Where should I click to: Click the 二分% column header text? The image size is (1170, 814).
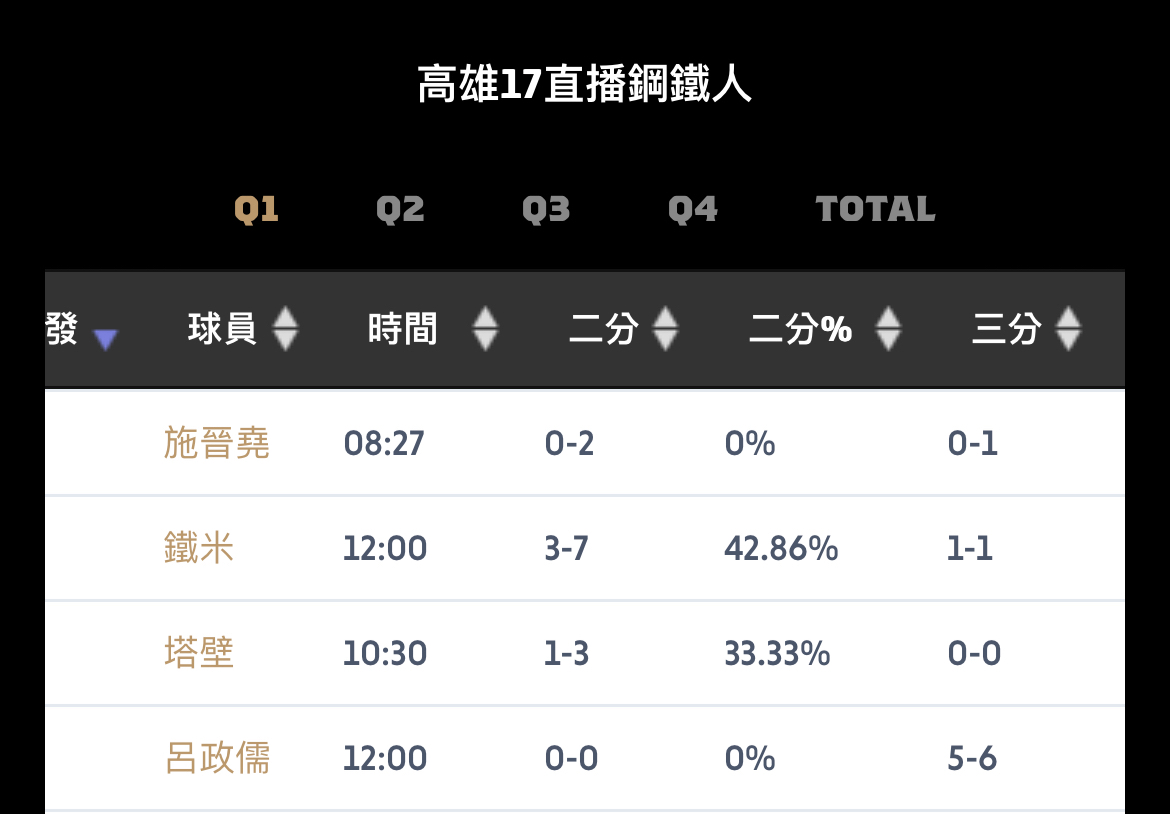(800, 328)
